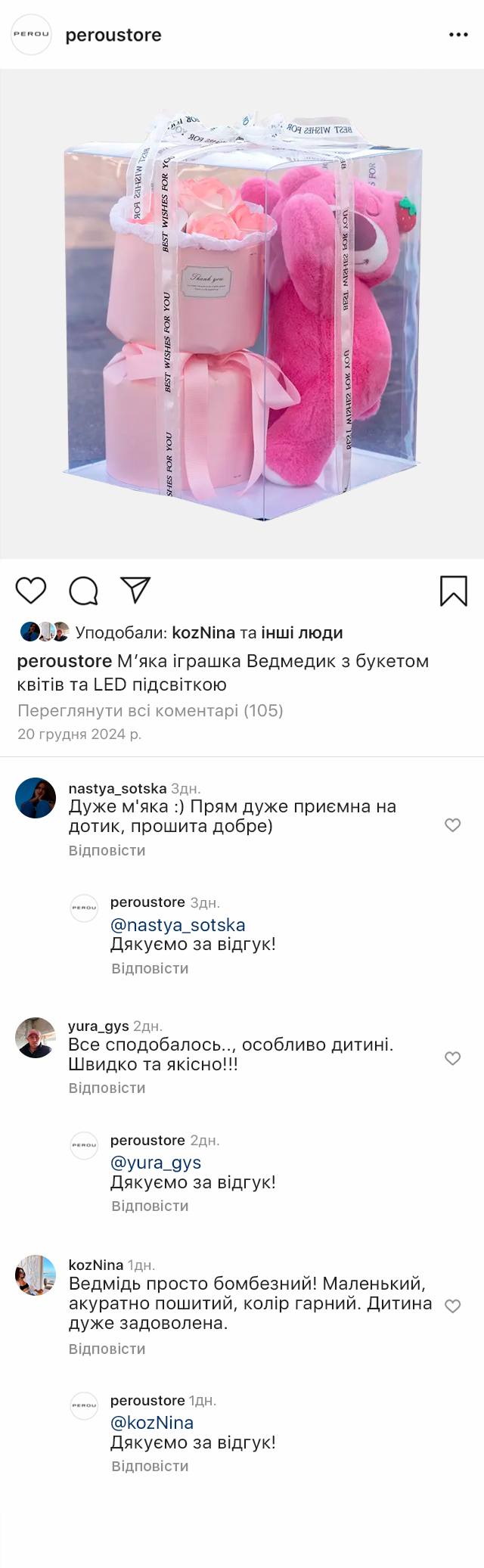Screen dimensions: 484x1568
Task: Open the three-dot more options menu
Action: 458,35
